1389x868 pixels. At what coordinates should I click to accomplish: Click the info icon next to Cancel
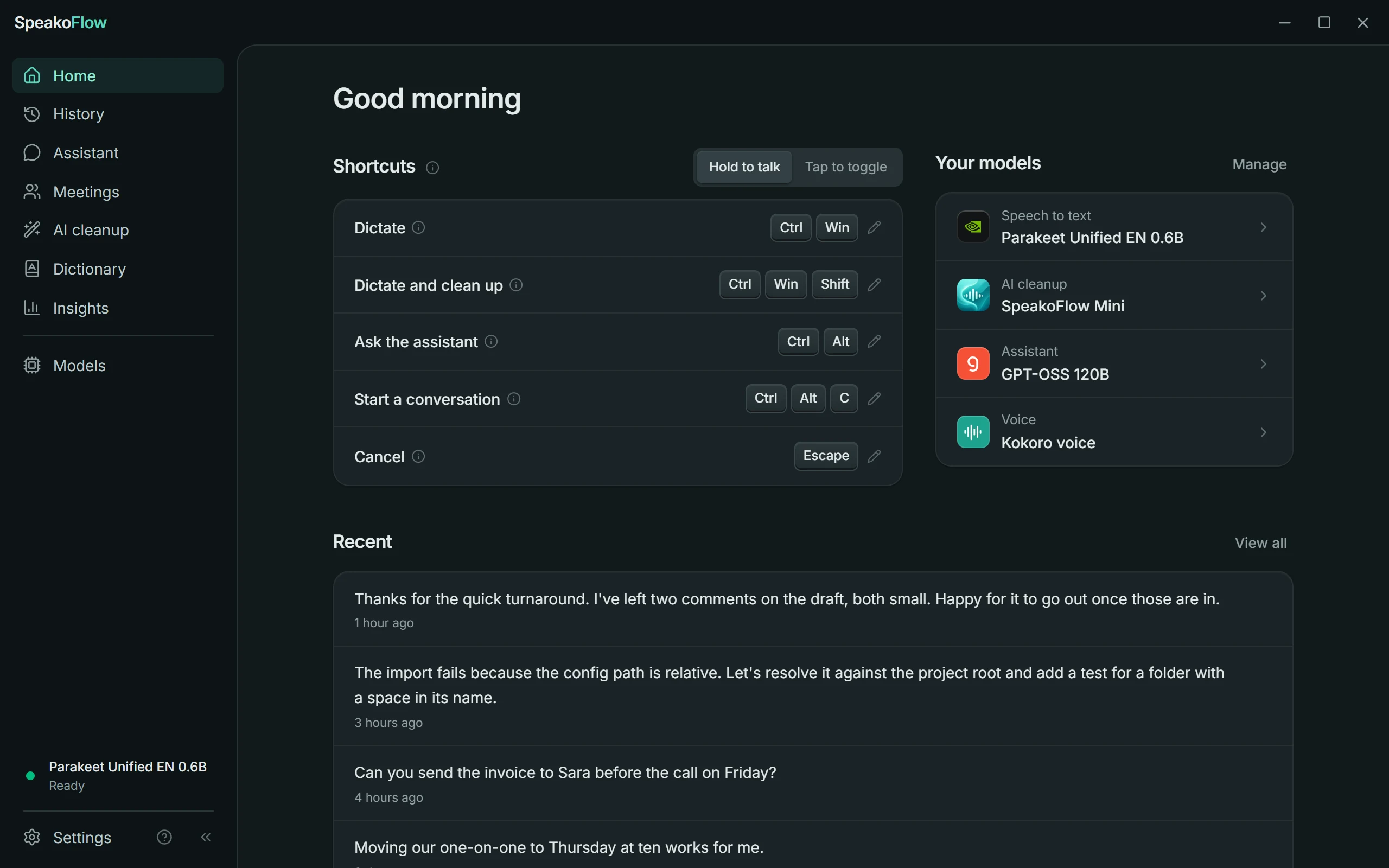pyautogui.click(x=418, y=456)
